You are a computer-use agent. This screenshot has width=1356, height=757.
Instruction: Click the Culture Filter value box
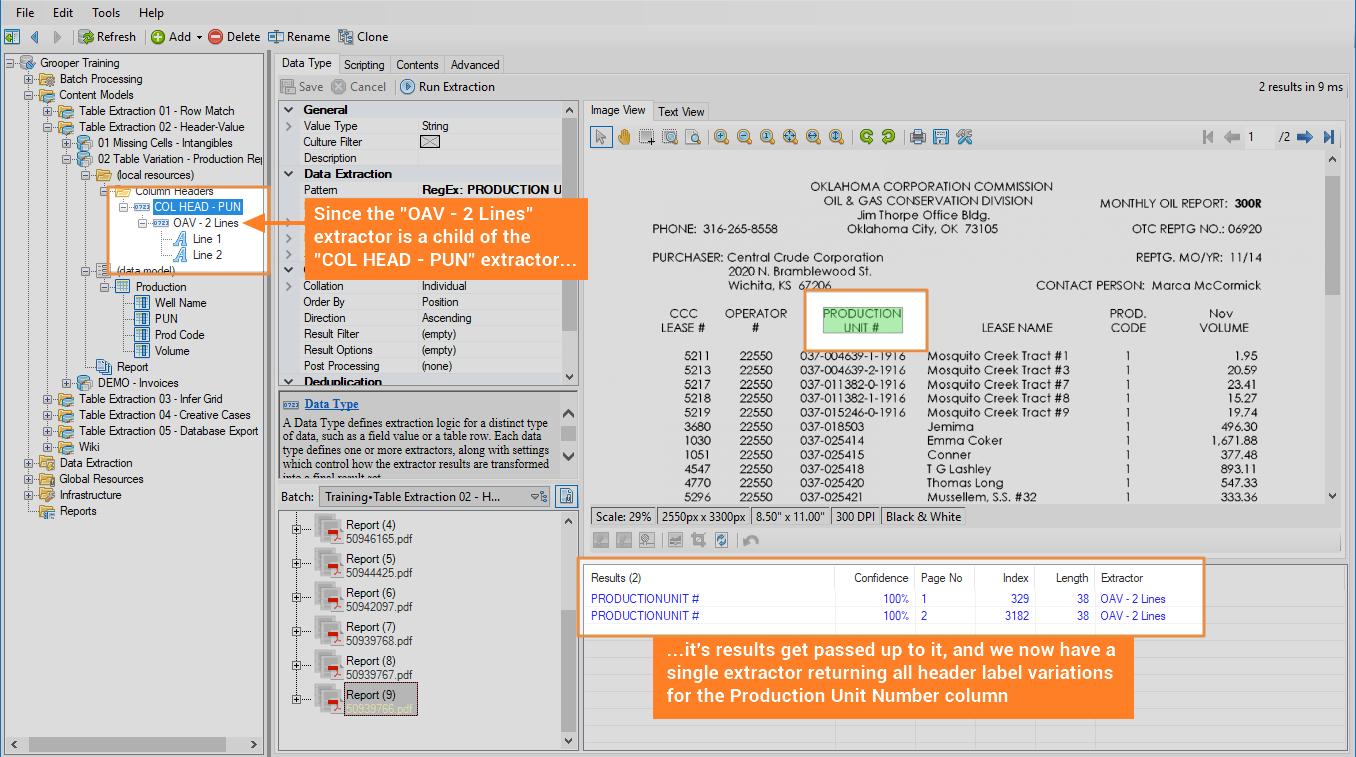tap(430, 142)
